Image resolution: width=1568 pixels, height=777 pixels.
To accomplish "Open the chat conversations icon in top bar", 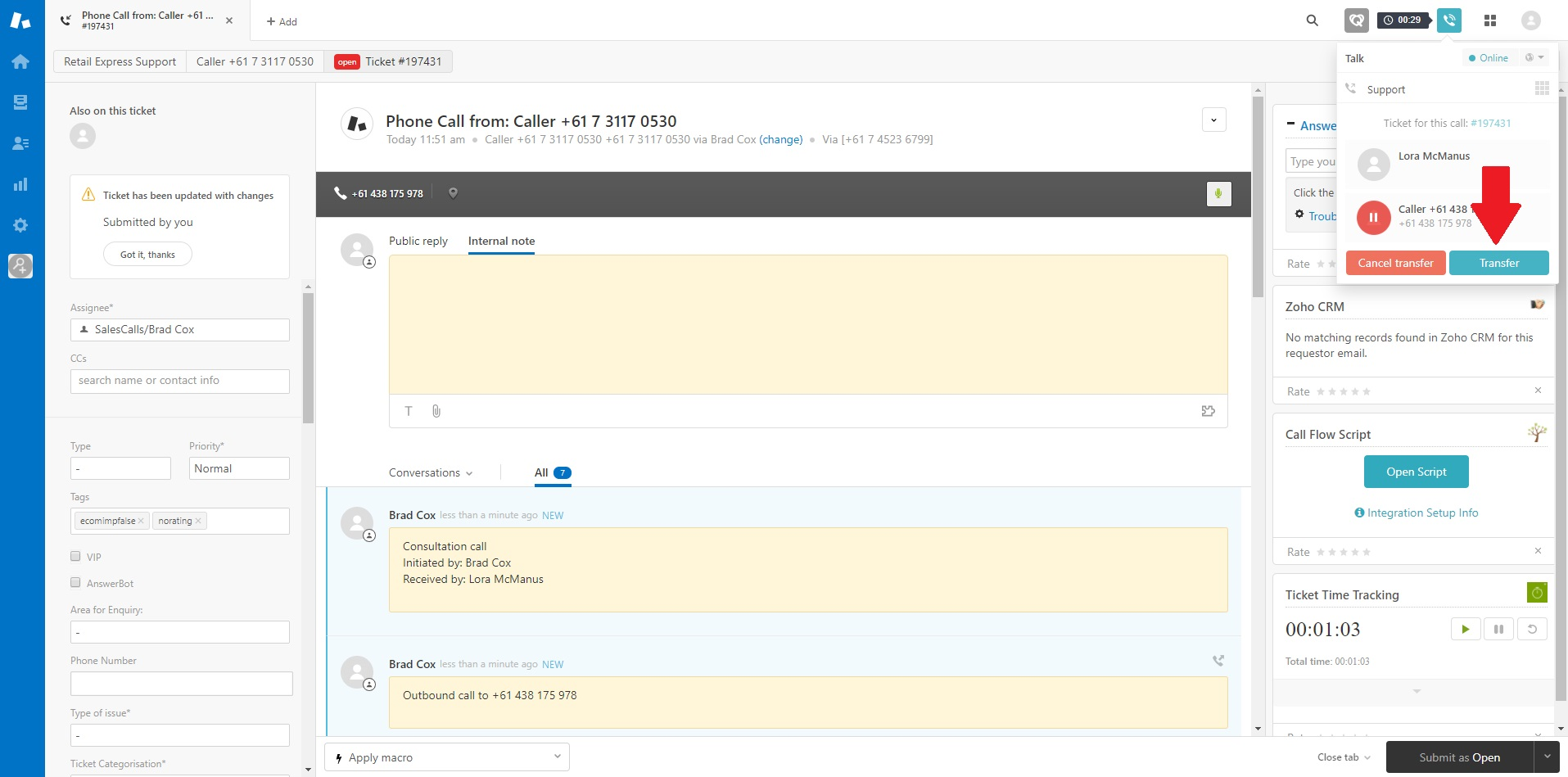I will tap(1357, 20).
